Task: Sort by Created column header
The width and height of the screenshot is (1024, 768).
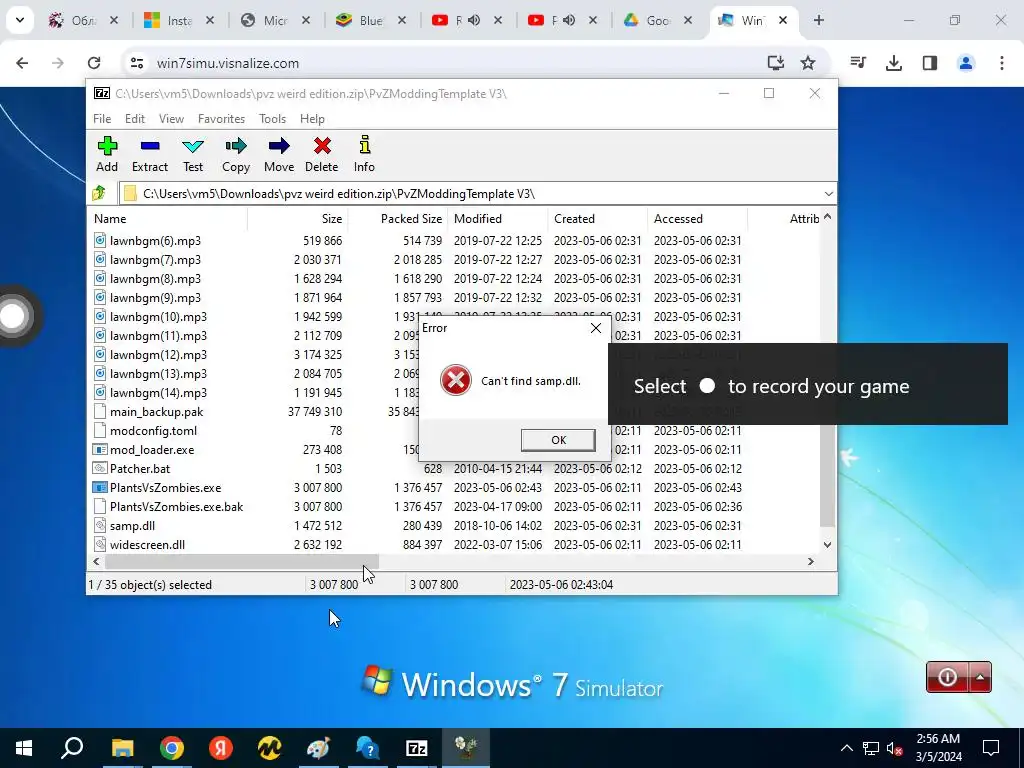Action: [x=575, y=219]
